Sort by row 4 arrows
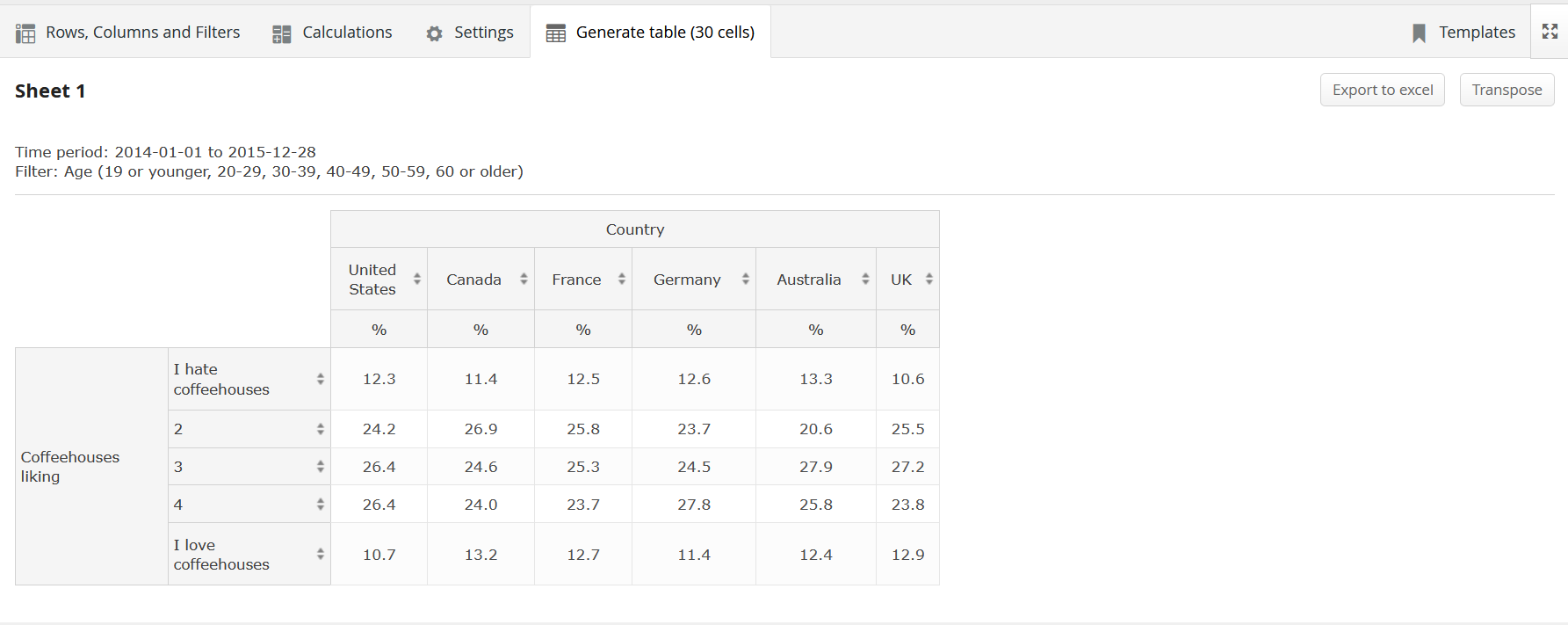 tap(321, 505)
